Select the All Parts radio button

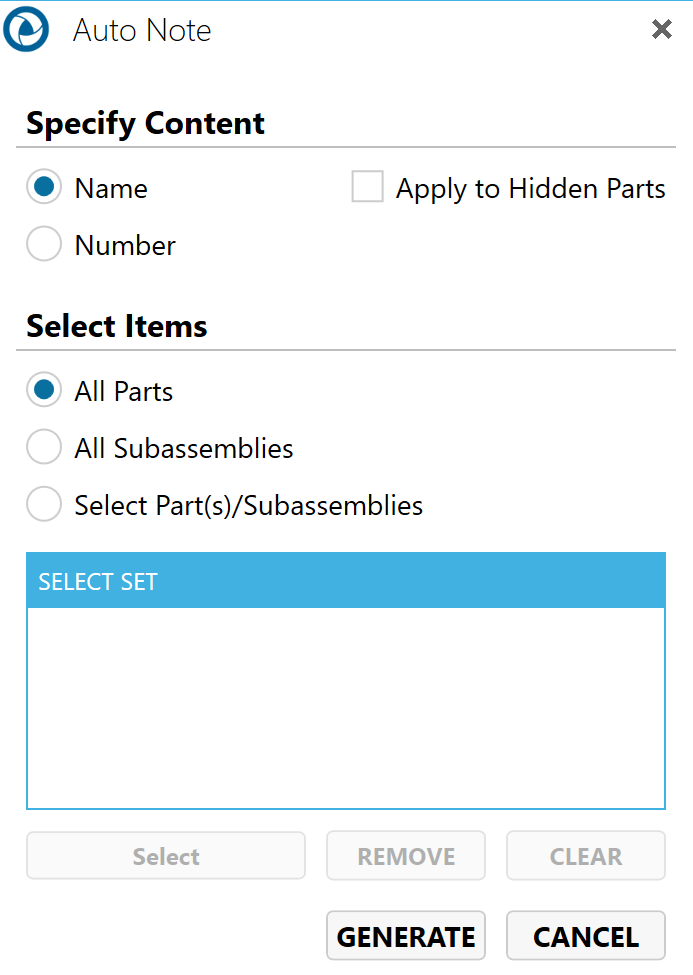click(44, 391)
